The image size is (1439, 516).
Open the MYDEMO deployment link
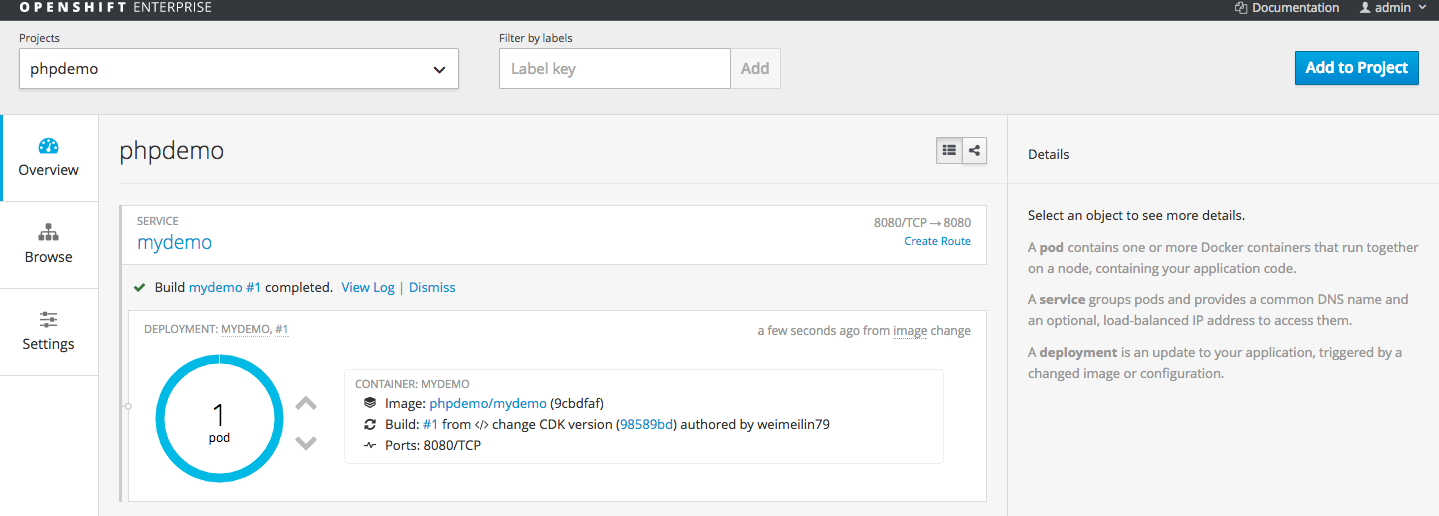(245, 329)
